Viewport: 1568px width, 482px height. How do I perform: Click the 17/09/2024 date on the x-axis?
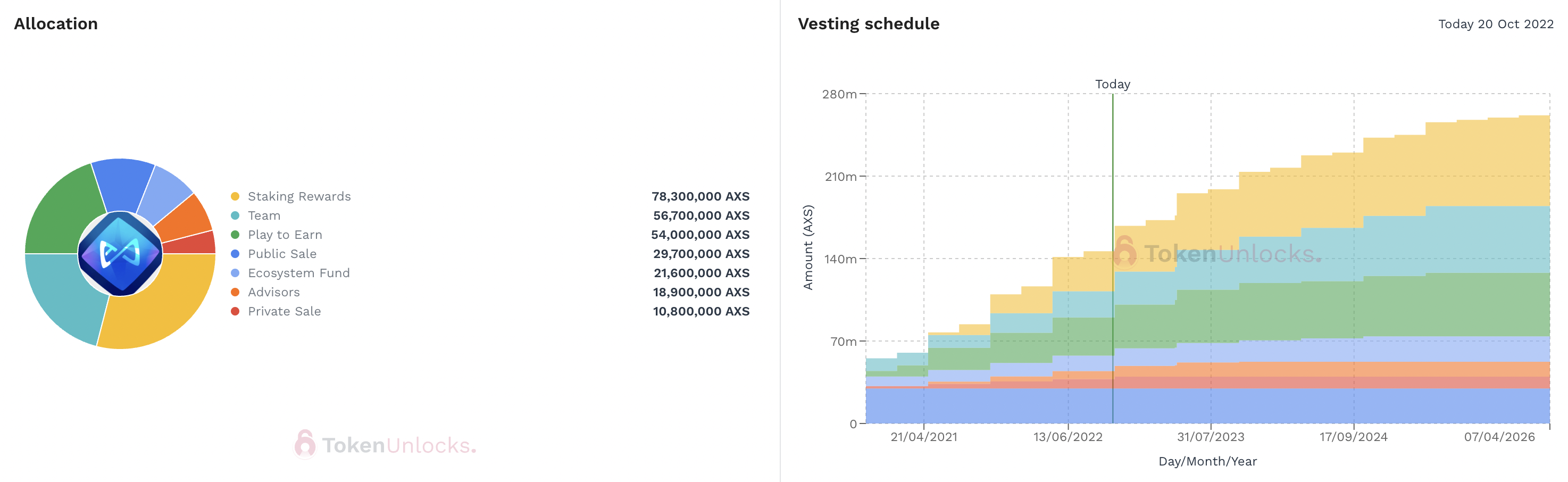click(x=1353, y=437)
